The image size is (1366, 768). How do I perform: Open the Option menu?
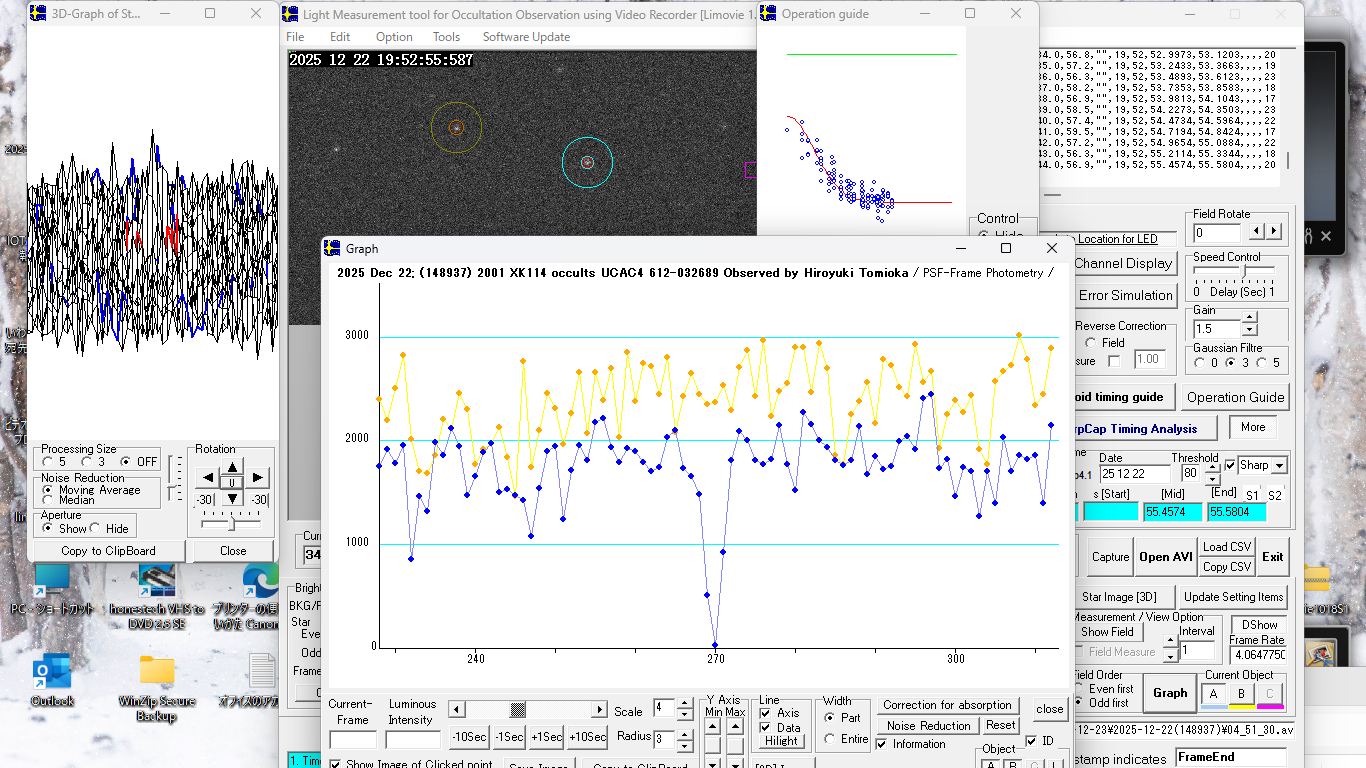point(394,37)
